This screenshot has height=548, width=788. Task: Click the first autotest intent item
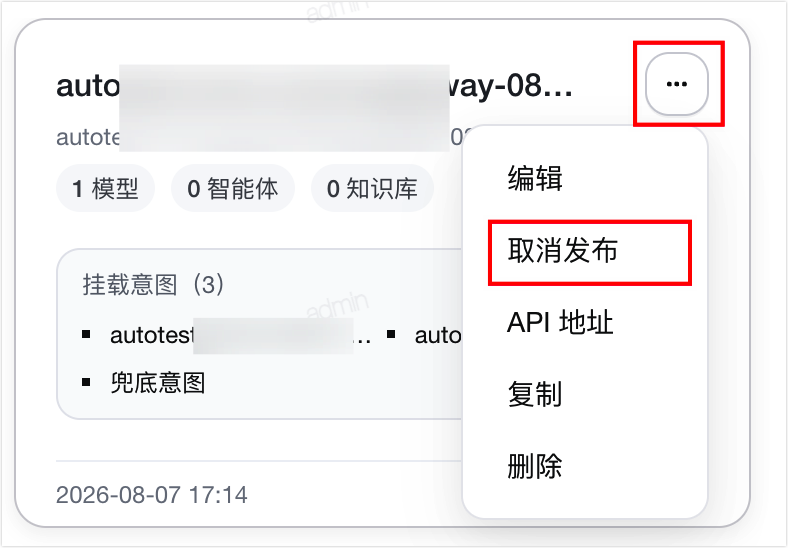click(240, 336)
